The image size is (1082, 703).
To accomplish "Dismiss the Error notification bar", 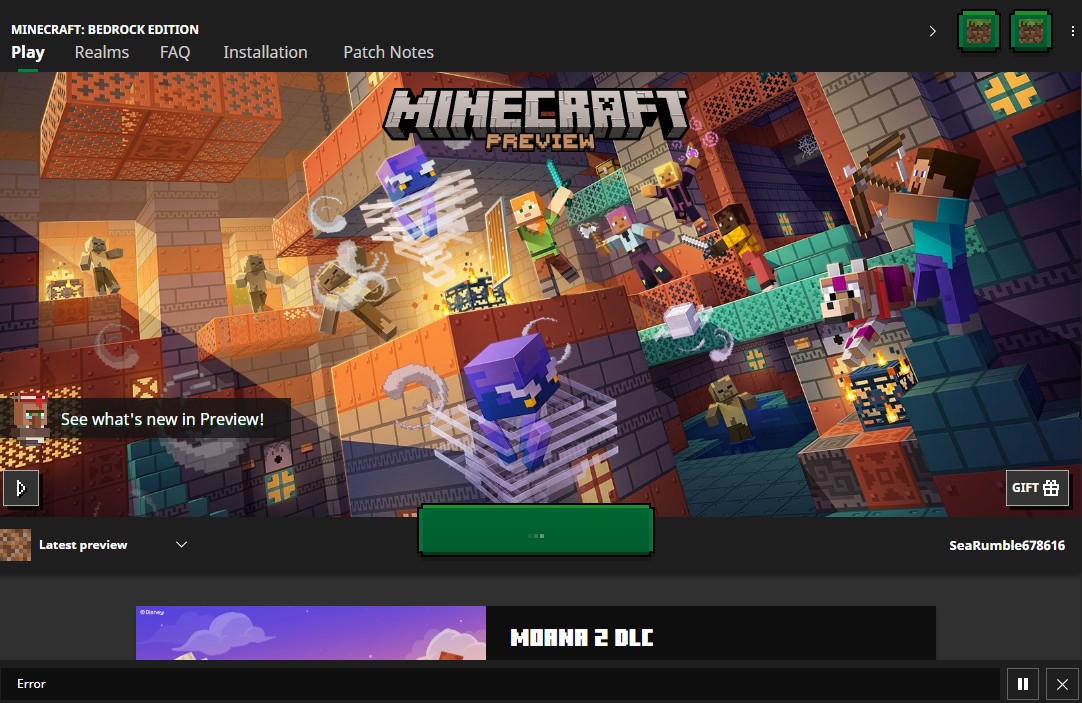I will 1062,684.
